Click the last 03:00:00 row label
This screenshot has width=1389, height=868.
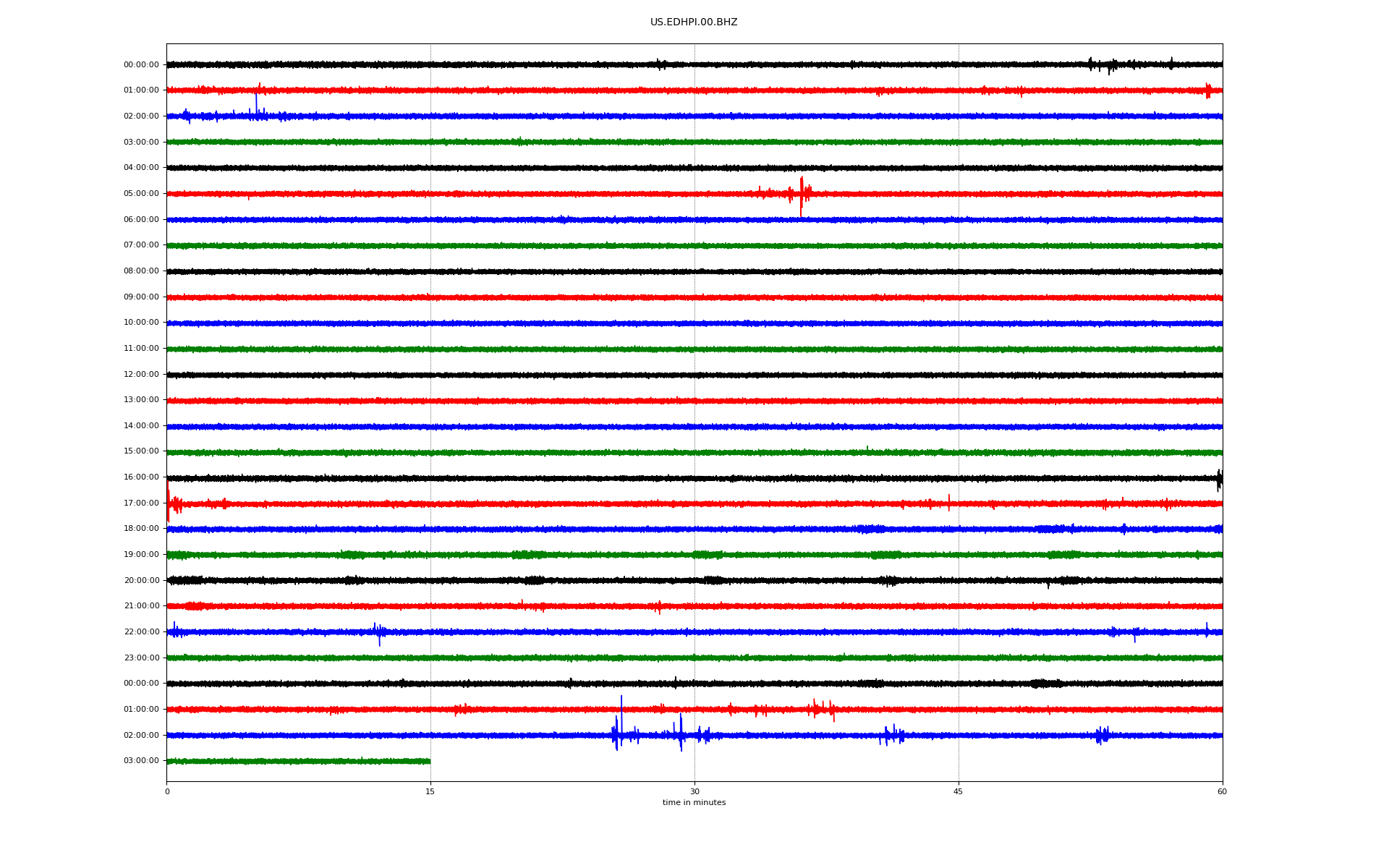tap(141, 761)
